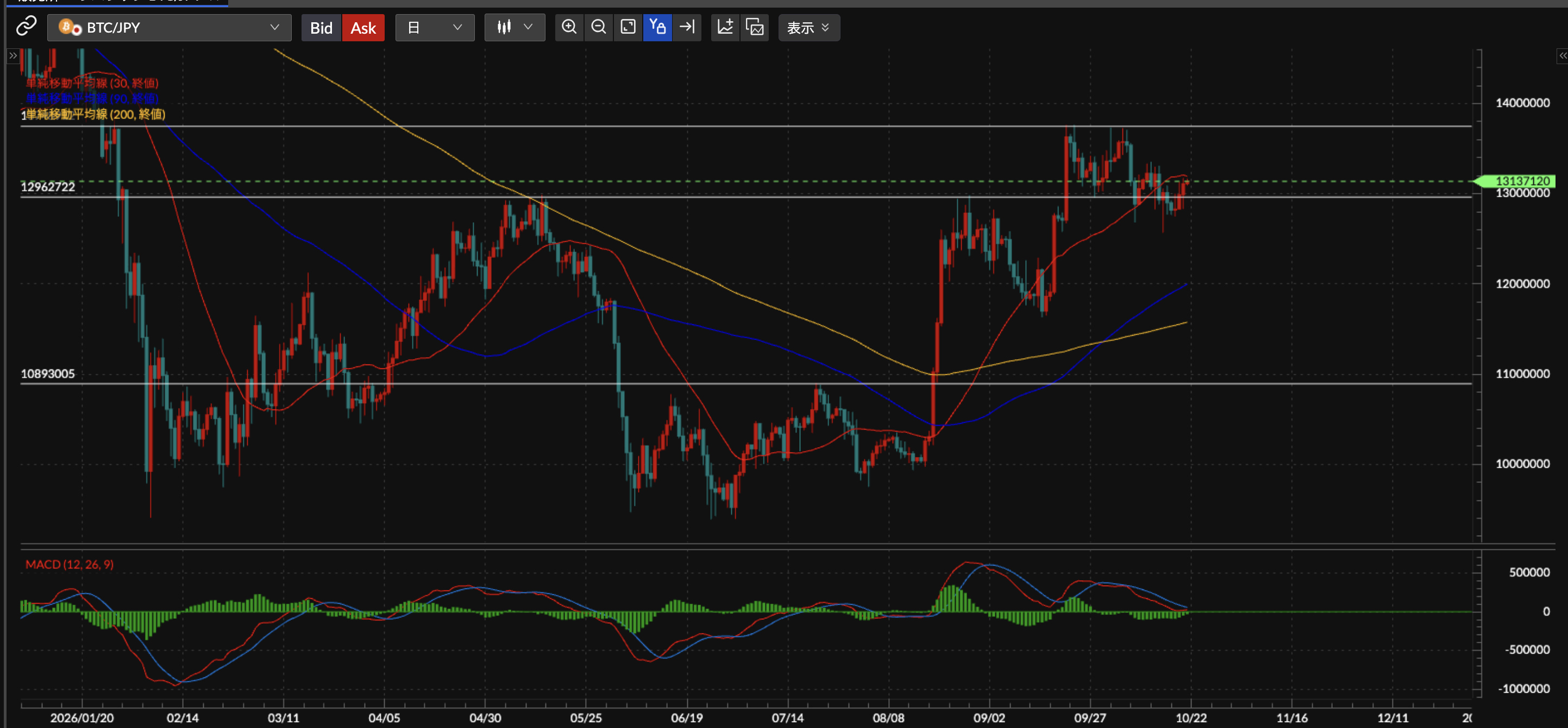
Task: Click the 500000 MACD axis label
Action: click(1529, 572)
